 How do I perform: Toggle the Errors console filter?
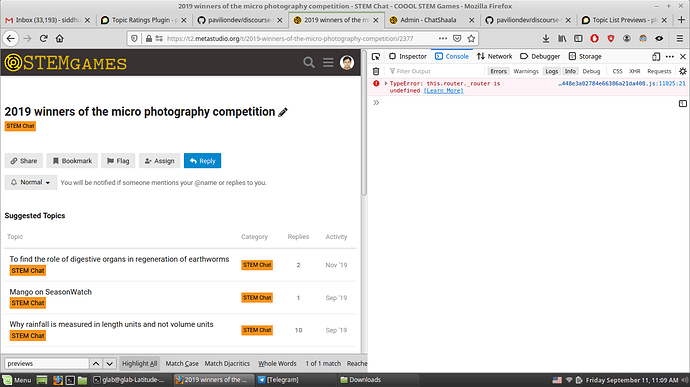(498, 71)
